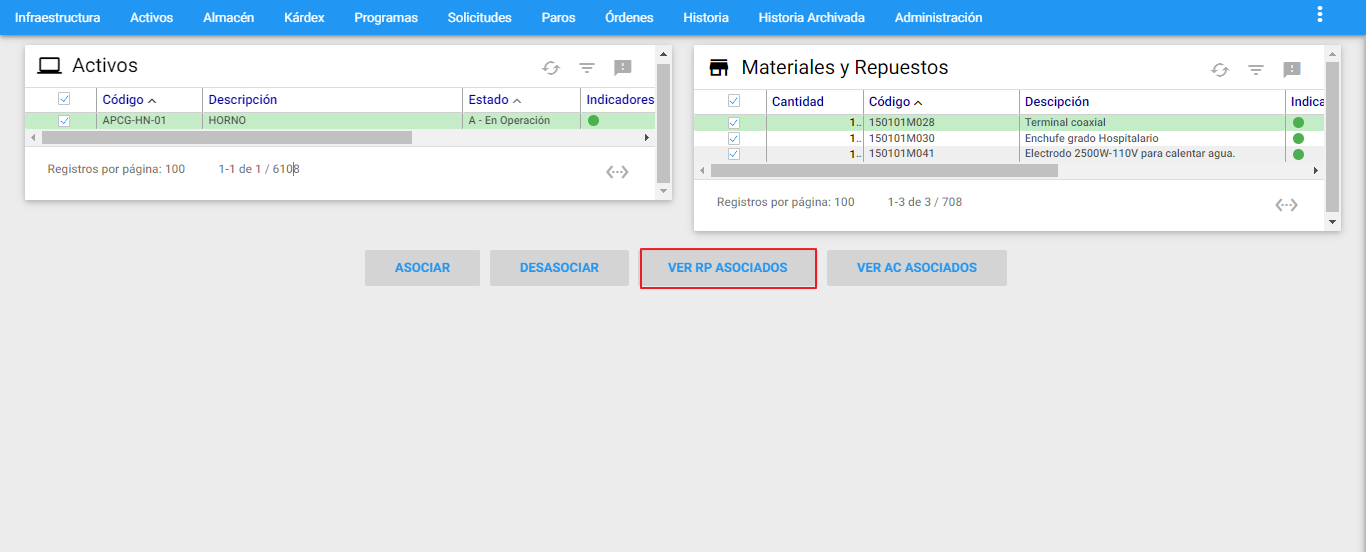
Task: Open the Administración menu
Action: [938, 18]
